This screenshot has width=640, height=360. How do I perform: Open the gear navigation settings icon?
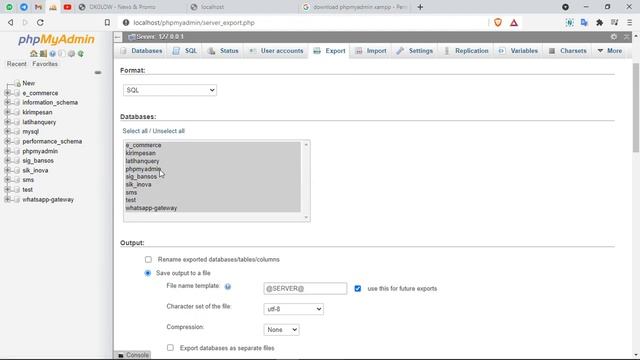tap(71, 53)
